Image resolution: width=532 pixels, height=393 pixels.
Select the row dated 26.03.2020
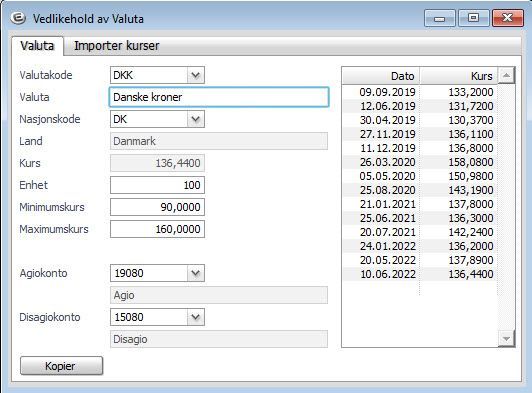420,162
